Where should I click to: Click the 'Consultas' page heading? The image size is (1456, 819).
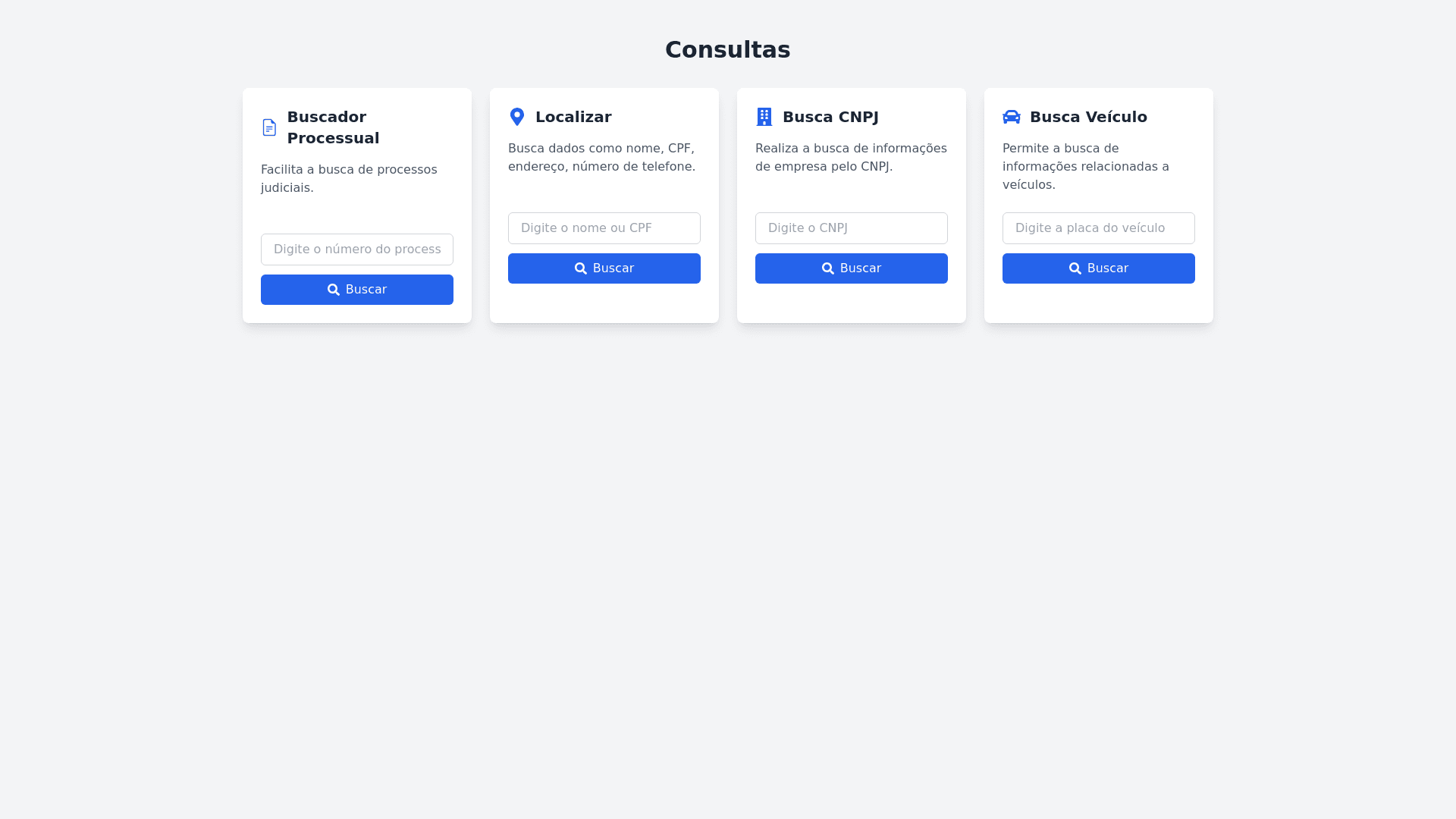point(728,50)
